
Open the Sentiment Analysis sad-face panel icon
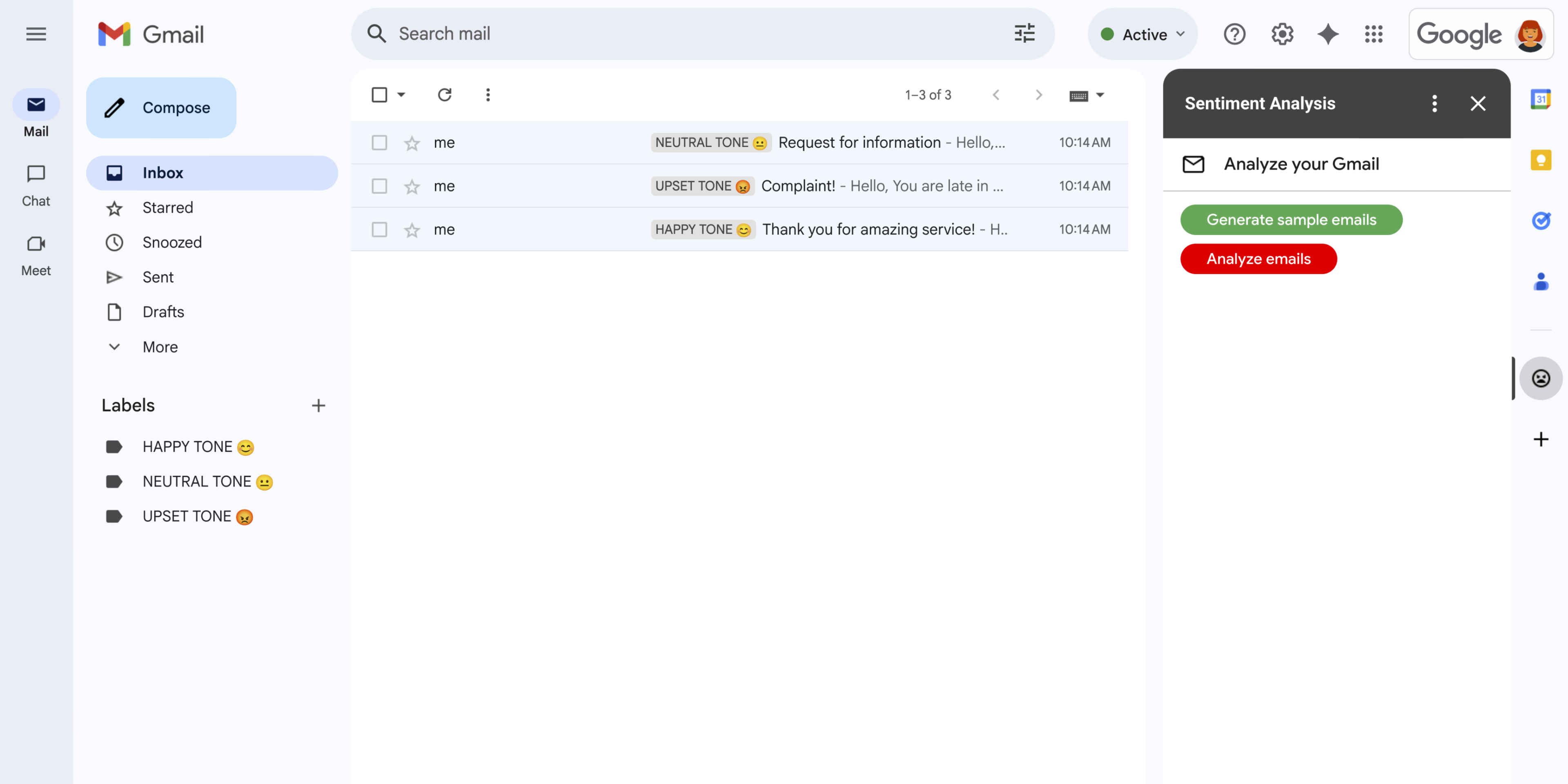1541,378
